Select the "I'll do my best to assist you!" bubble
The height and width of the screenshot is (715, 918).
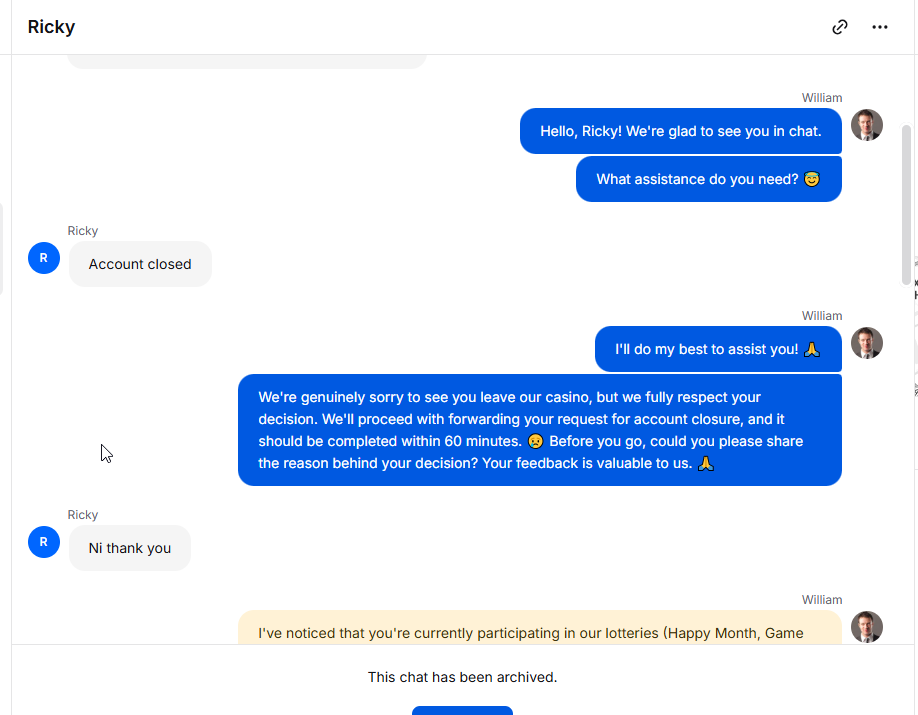[718, 349]
